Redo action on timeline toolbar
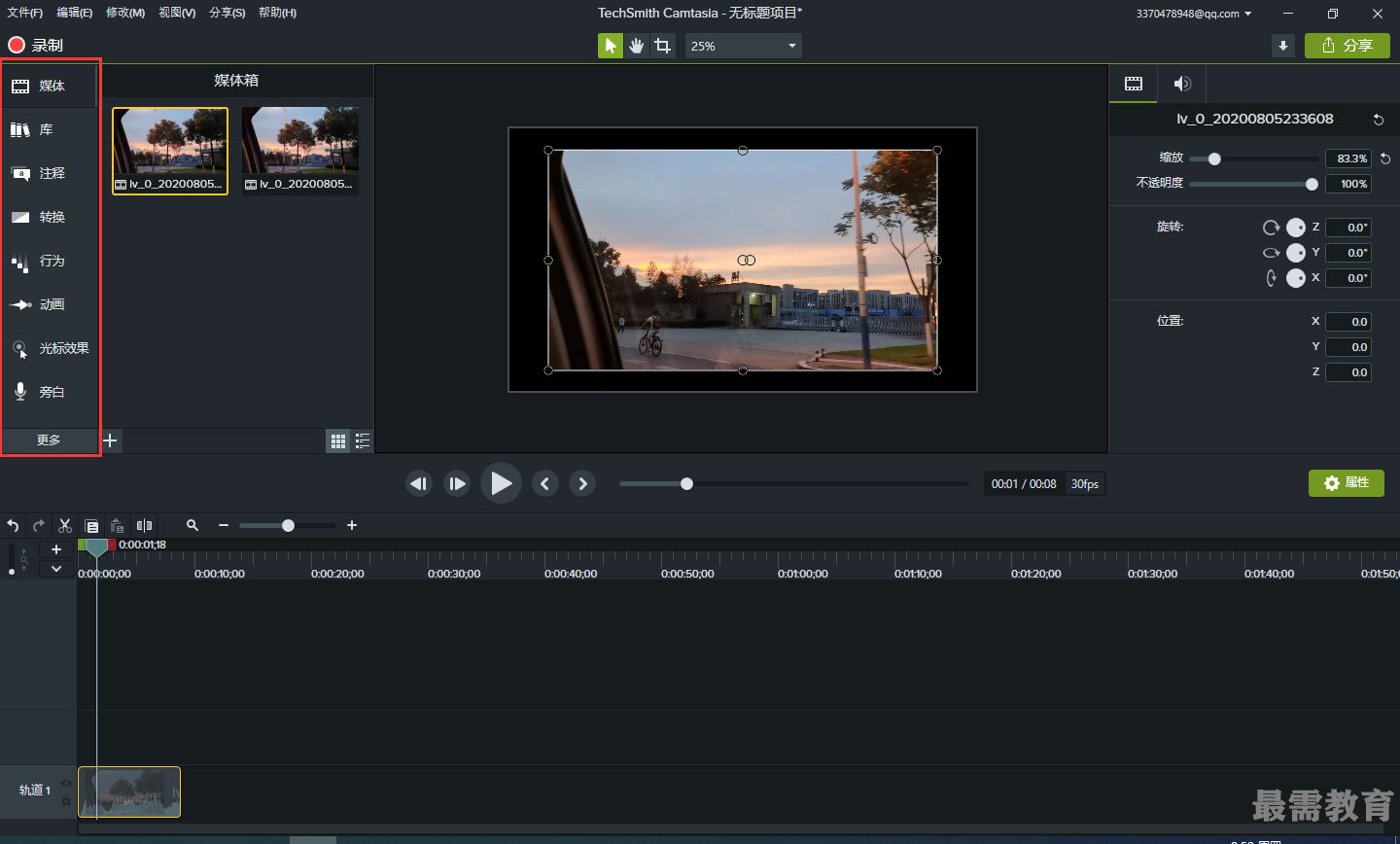 (39, 525)
